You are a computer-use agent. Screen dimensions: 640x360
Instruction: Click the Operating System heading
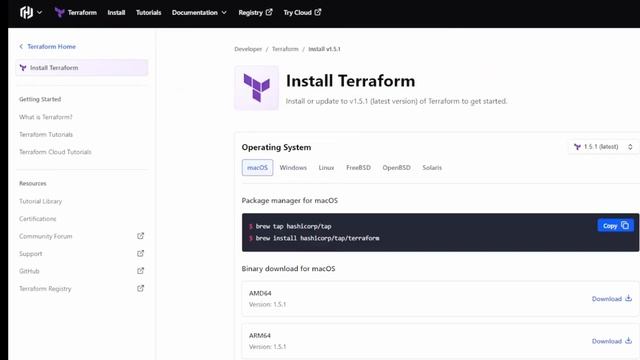[x=276, y=147]
